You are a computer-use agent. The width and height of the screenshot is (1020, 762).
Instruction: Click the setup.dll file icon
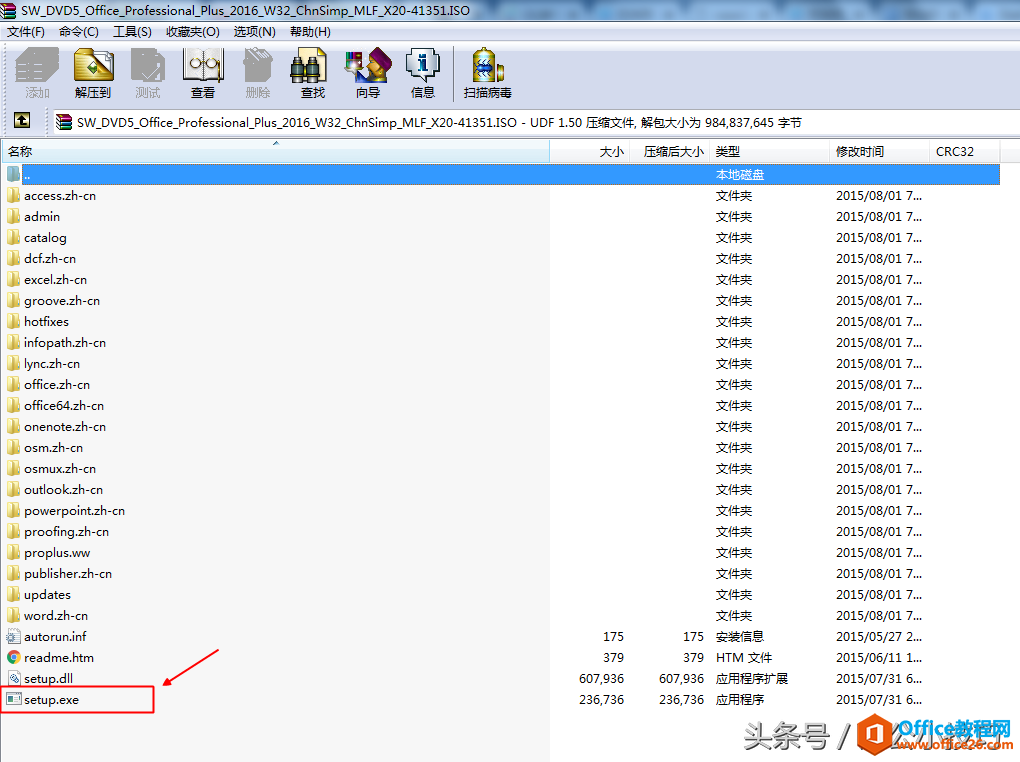click(x=15, y=678)
